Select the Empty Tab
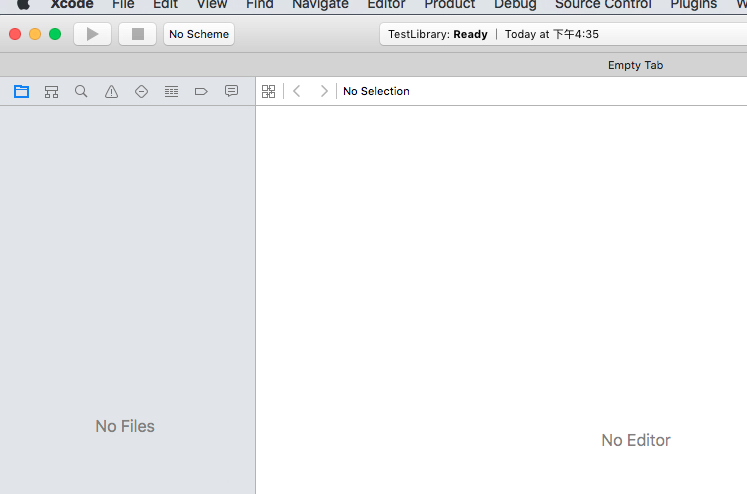Viewport: 747px width, 494px height. [x=635, y=65]
